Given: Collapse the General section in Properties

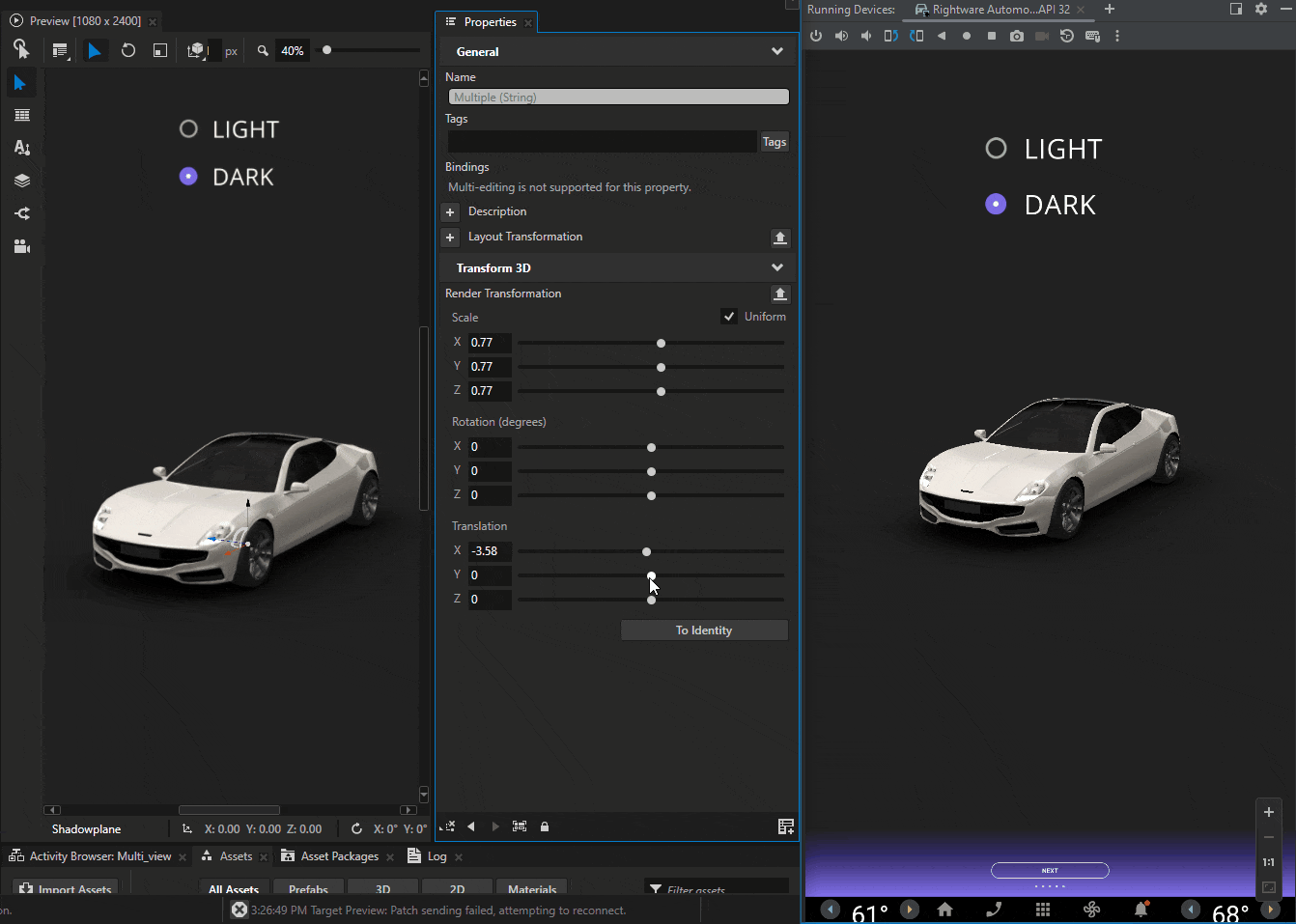Looking at the screenshot, I should click(777, 51).
